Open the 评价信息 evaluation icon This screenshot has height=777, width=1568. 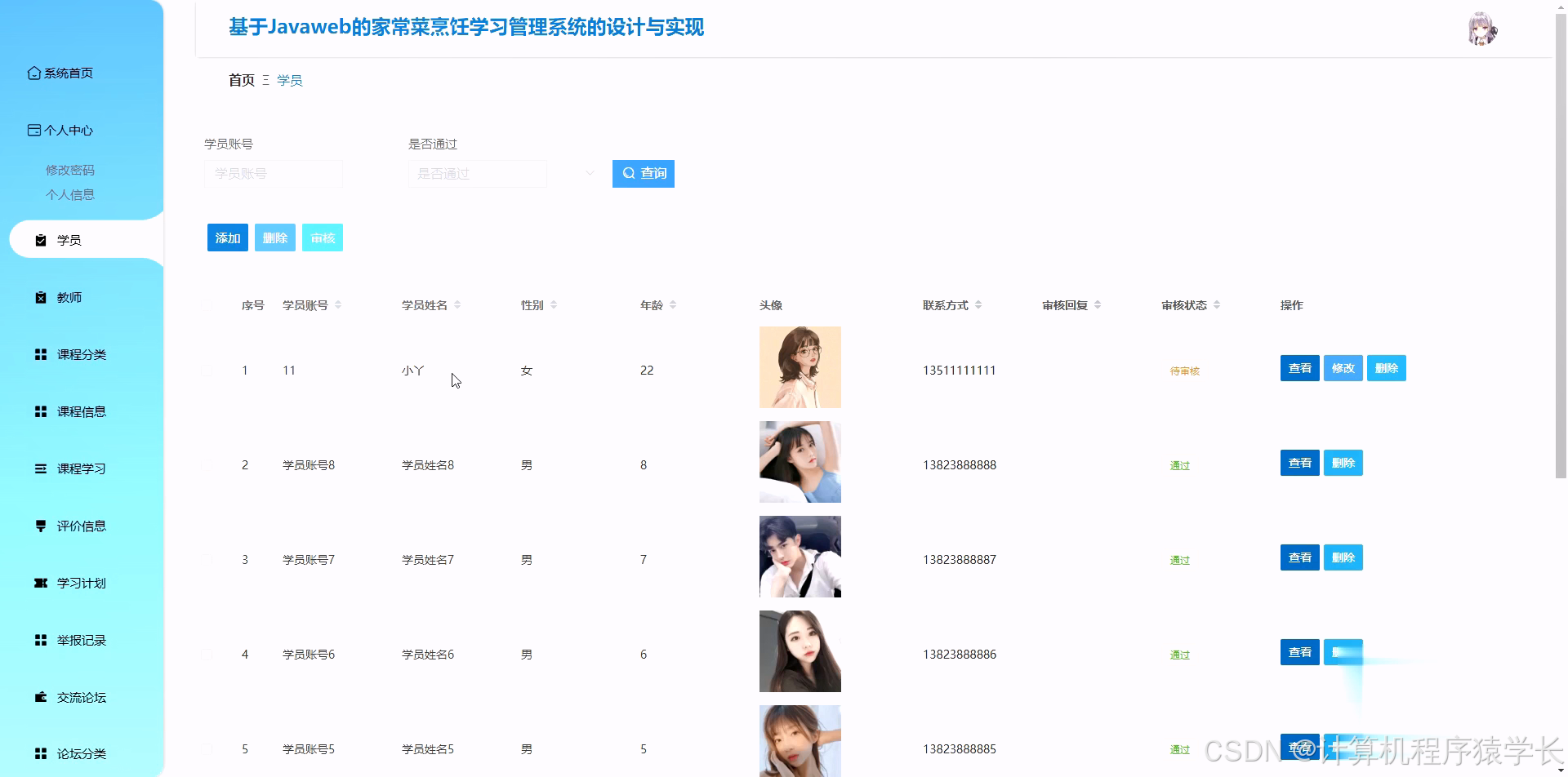coord(40,526)
